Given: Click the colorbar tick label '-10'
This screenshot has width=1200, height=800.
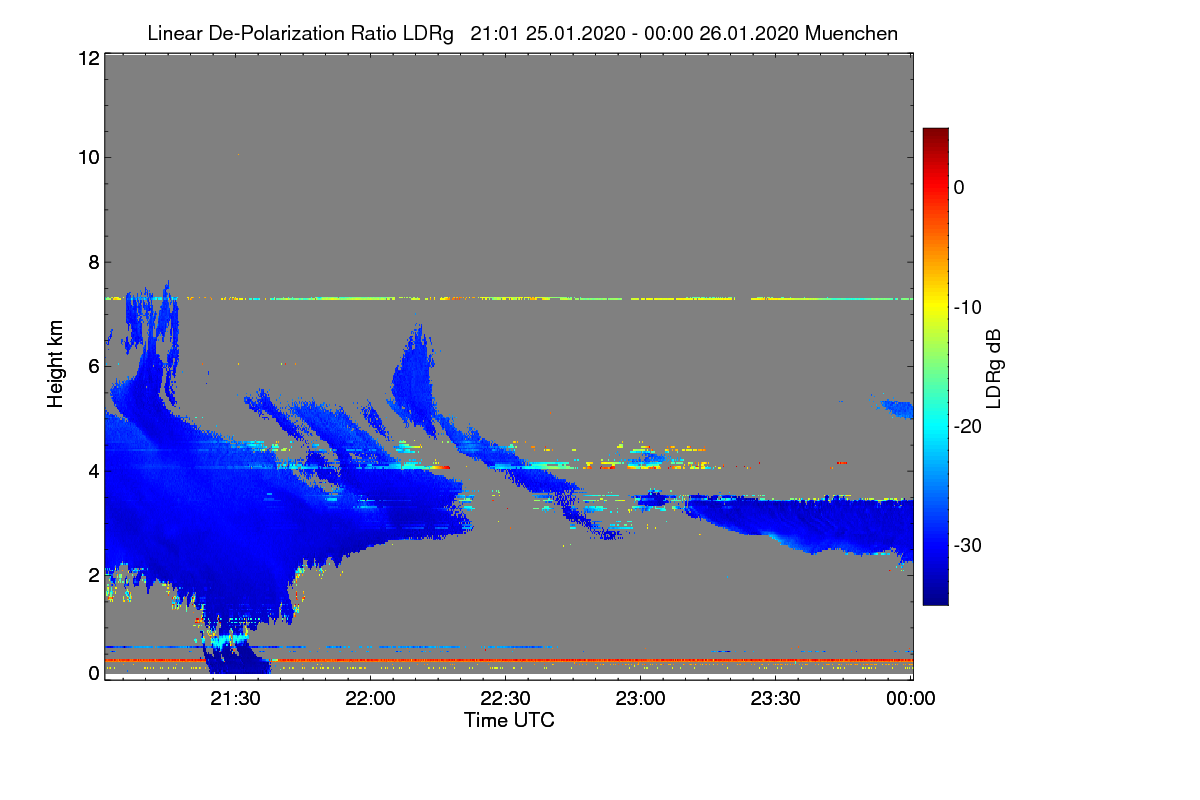Looking at the screenshot, I should (x=968, y=307).
